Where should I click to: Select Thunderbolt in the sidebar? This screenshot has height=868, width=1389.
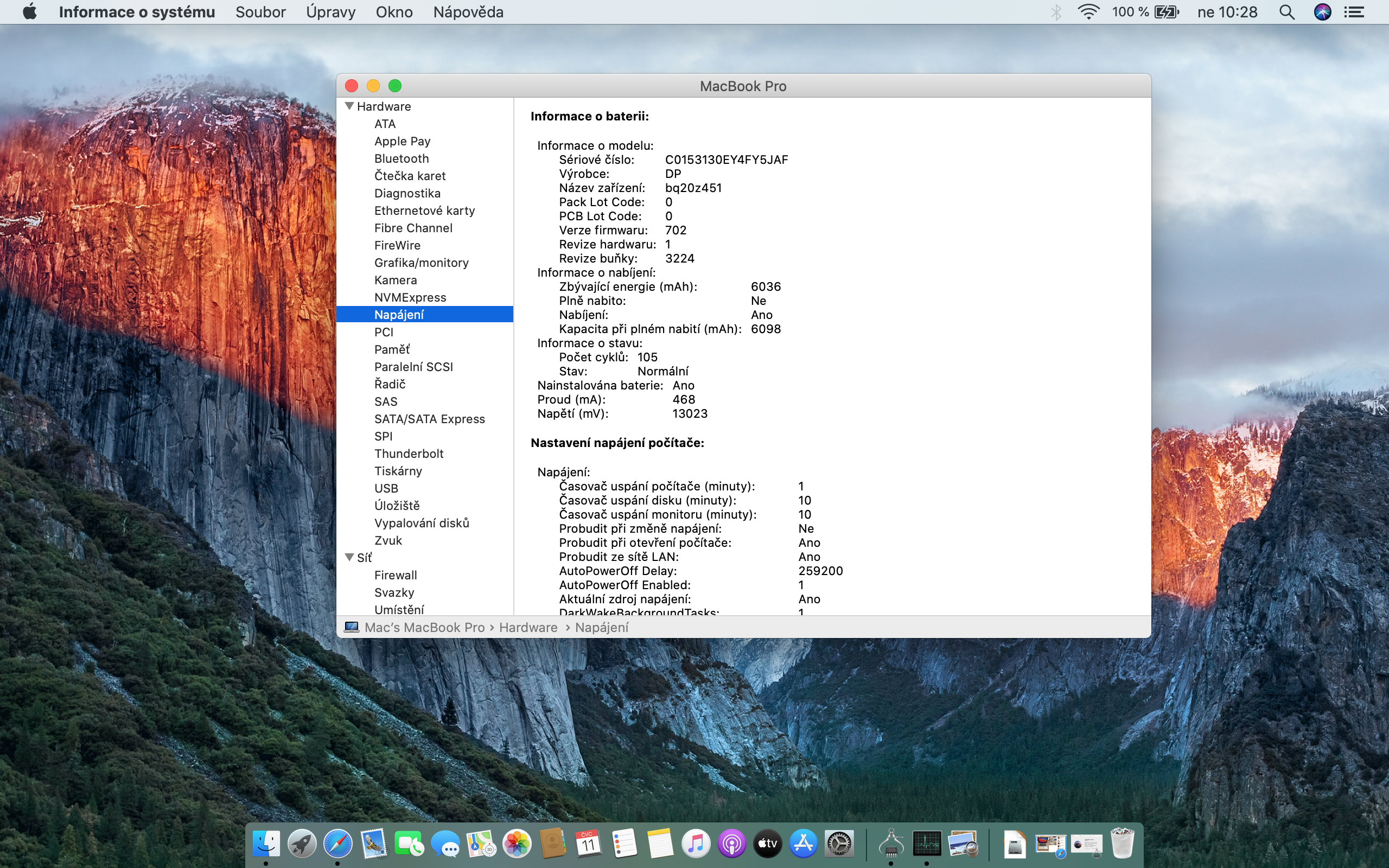409,454
